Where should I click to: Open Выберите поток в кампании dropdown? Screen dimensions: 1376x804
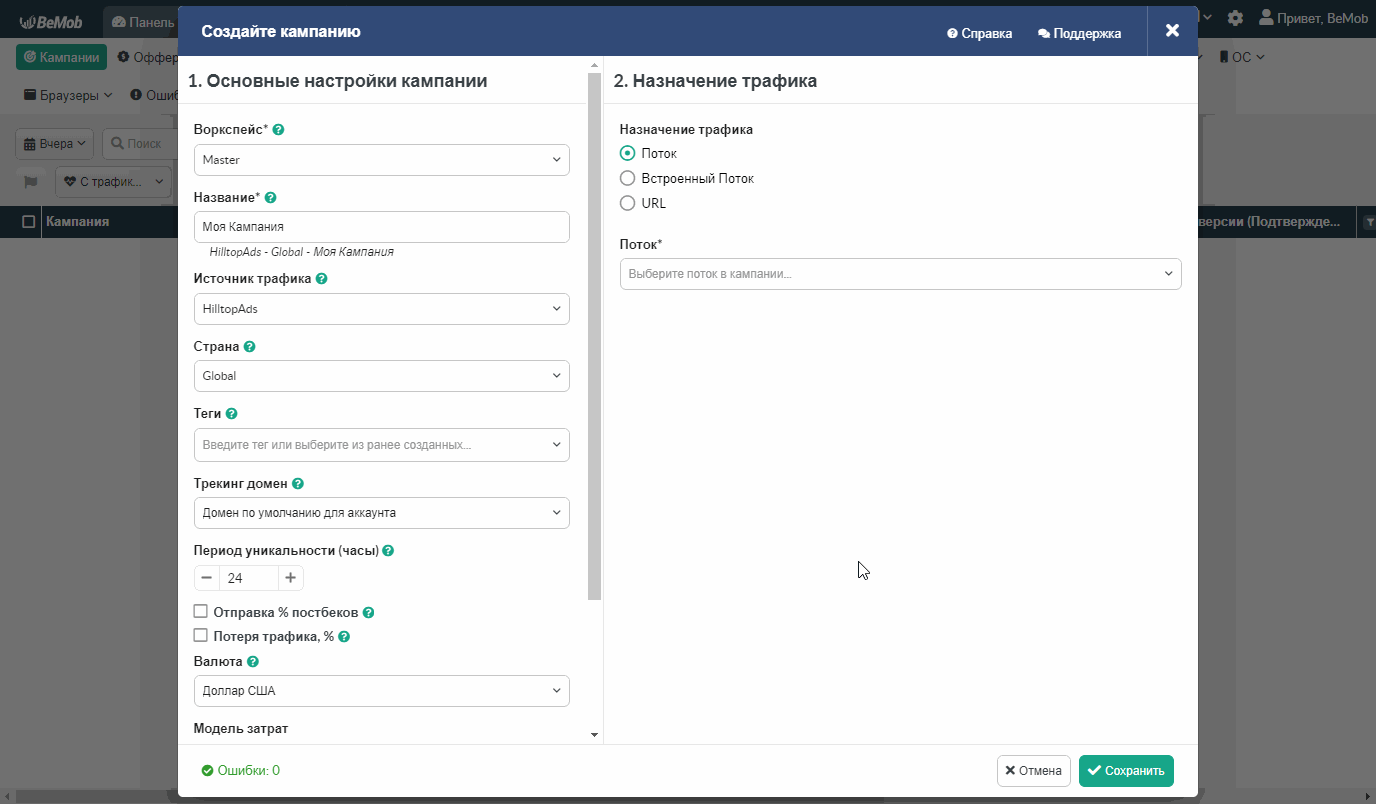point(900,274)
